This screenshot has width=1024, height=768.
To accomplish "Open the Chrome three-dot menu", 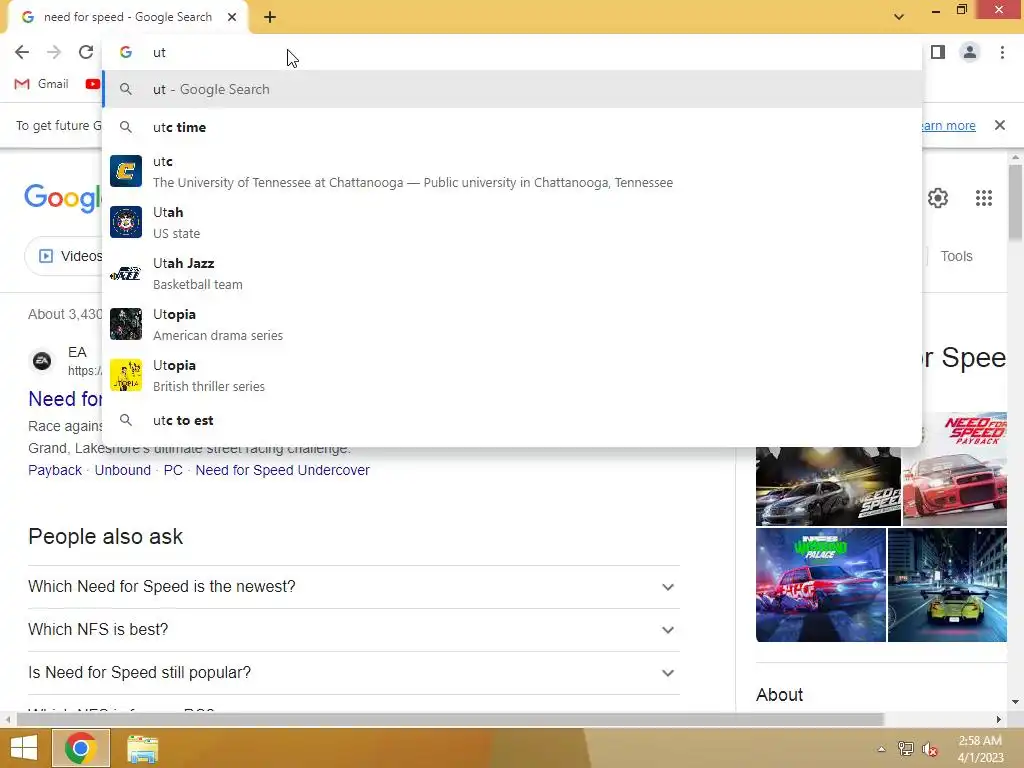I will tap(1002, 52).
